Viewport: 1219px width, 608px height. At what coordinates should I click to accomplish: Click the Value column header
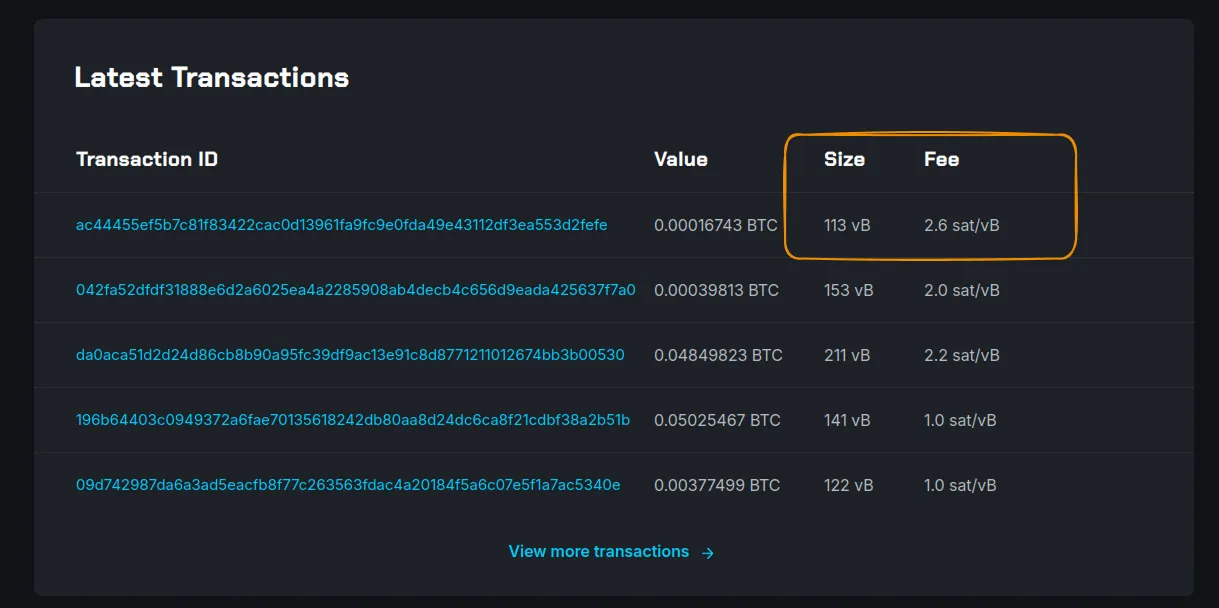point(681,158)
